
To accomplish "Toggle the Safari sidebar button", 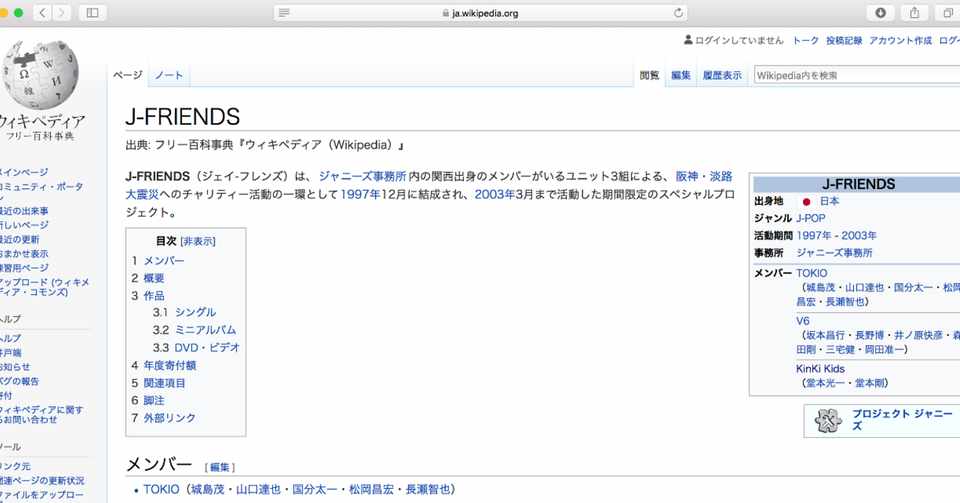I will tap(92, 13).
